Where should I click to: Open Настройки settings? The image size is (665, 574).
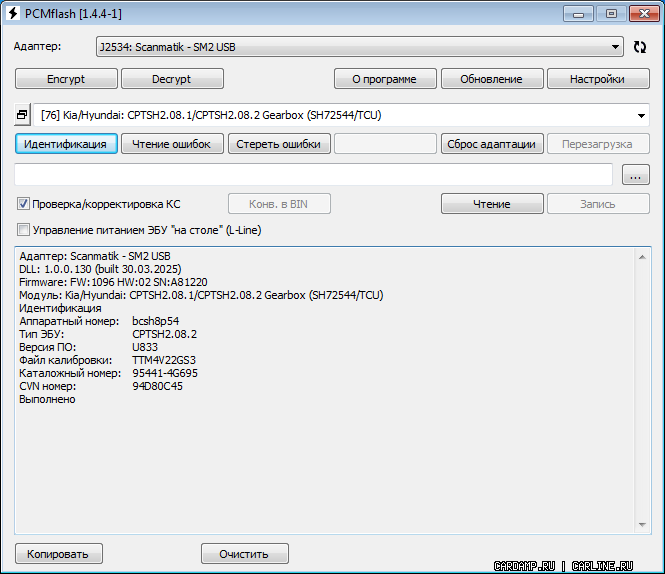coord(598,79)
